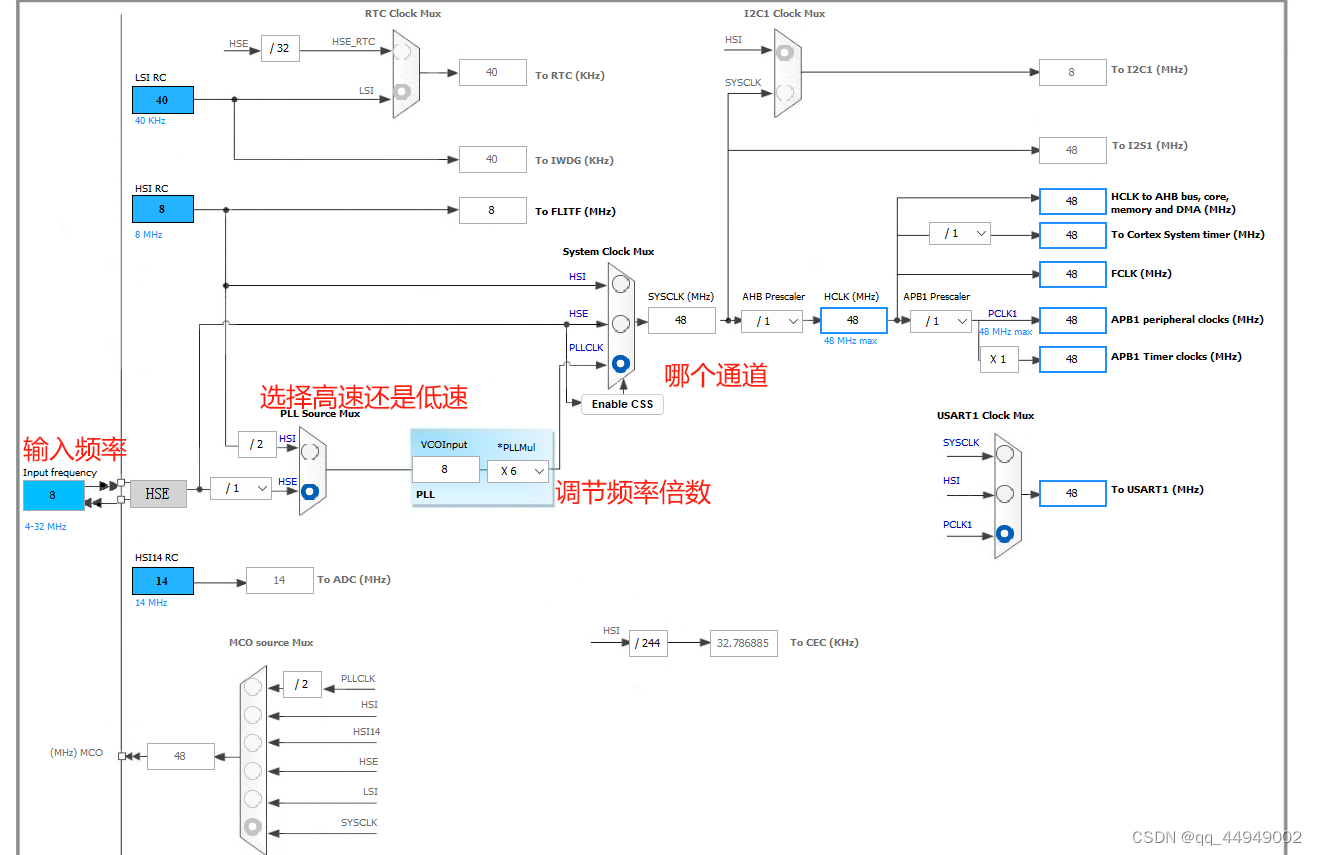This screenshot has width=1317, height=855.
Task: Click the To FLITF (MHz) value box
Action: tap(492, 210)
